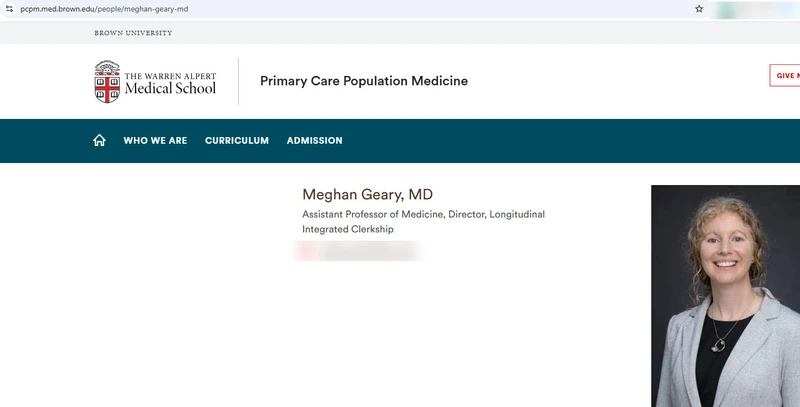Go to the home page via house icon
The height and width of the screenshot is (407, 800).
click(99, 140)
